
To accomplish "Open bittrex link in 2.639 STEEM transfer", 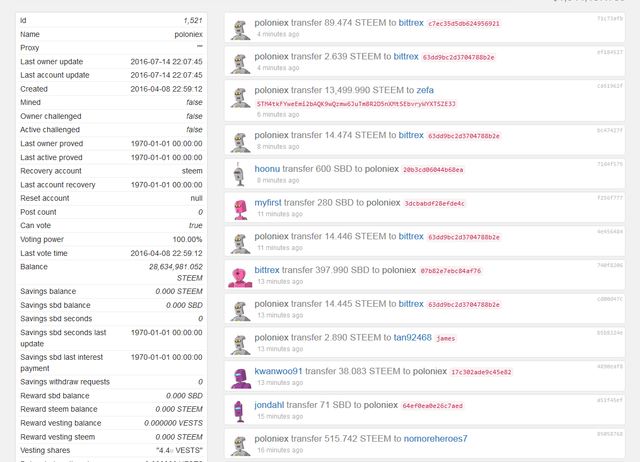I will click(x=406, y=56).
